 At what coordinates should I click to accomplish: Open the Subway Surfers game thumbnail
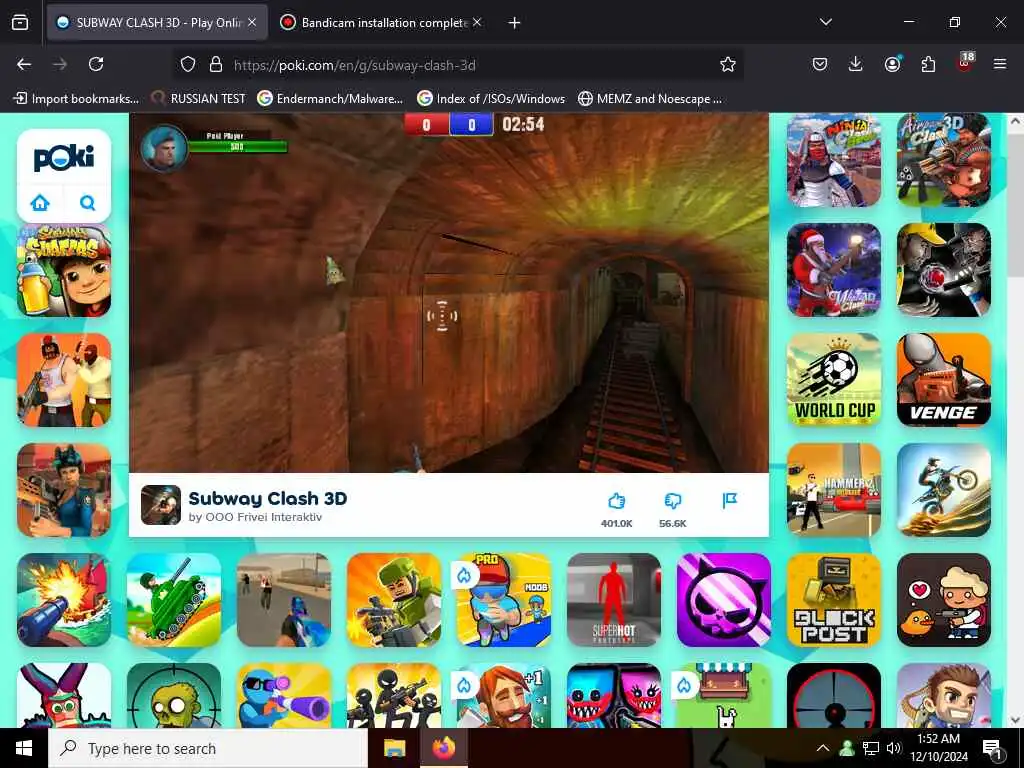click(x=64, y=270)
